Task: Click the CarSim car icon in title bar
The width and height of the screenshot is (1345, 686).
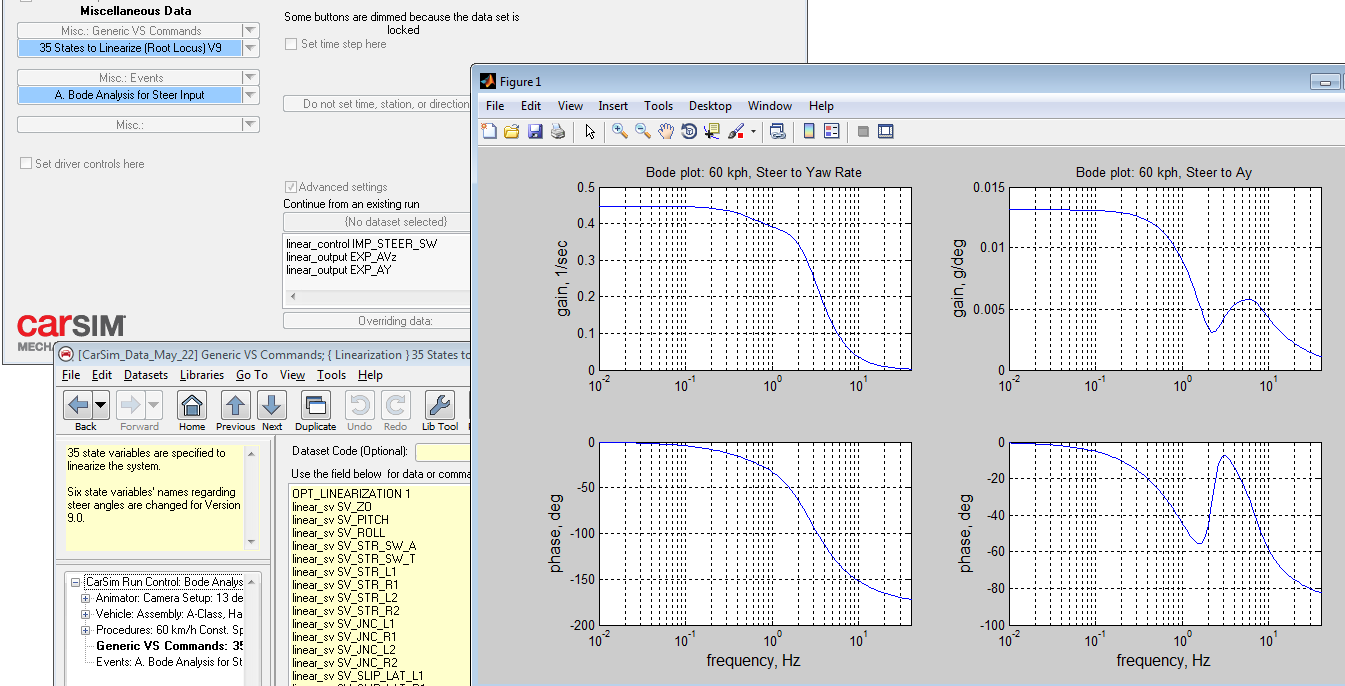Action: click(66, 354)
